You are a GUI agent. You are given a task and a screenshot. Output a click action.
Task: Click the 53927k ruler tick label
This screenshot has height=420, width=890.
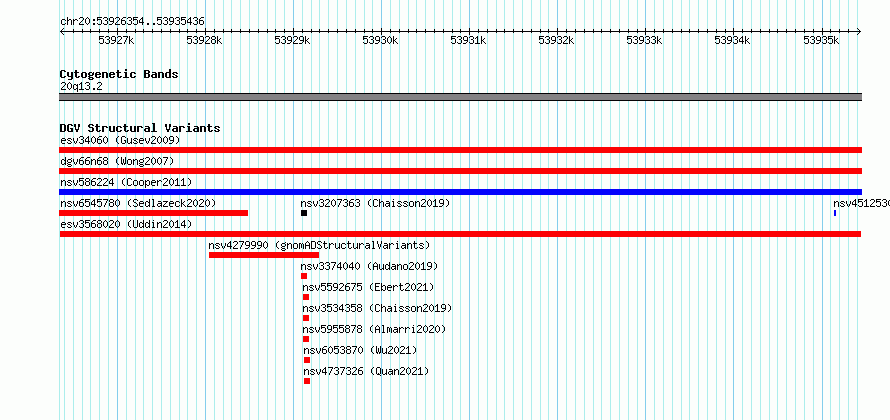[x=116, y=40]
